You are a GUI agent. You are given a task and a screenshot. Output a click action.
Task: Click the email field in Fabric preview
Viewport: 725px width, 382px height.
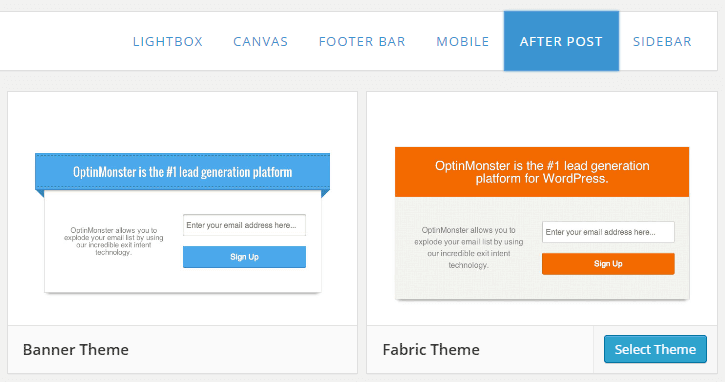[608, 232]
